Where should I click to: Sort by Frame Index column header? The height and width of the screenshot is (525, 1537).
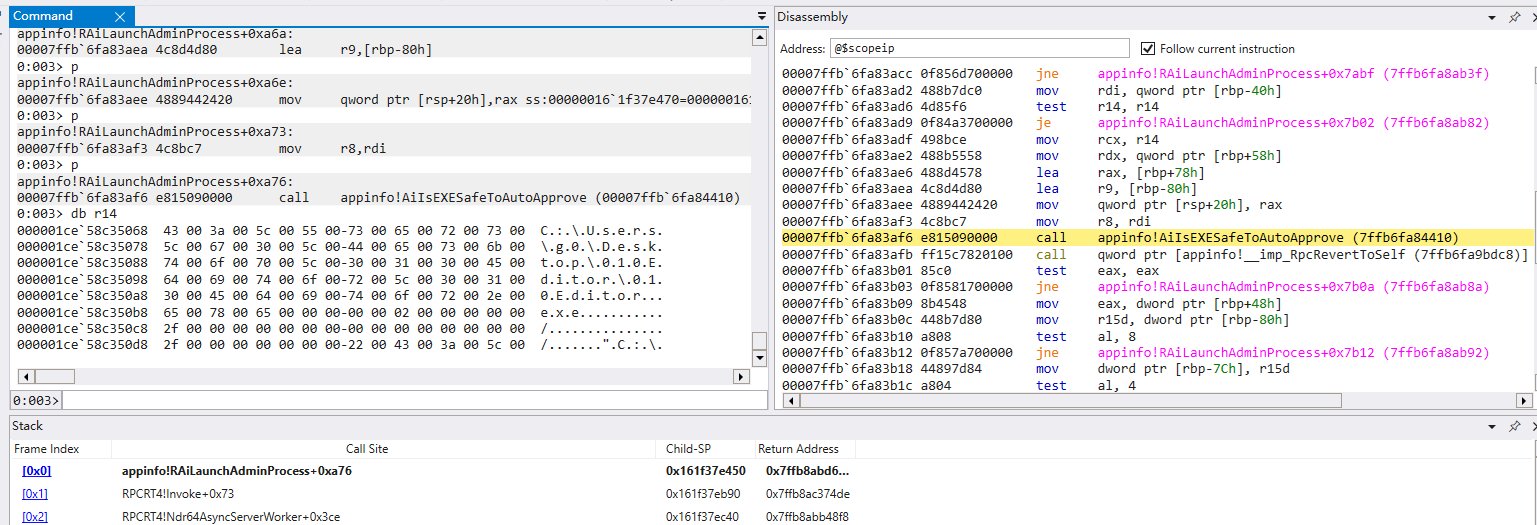pyautogui.click(x=46, y=449)
